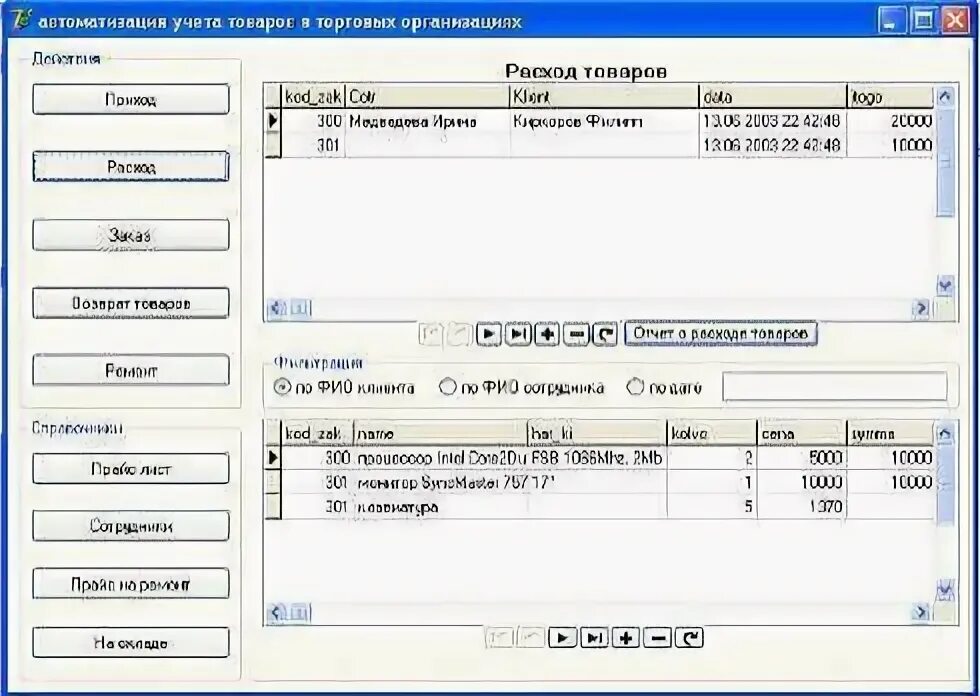Click down arrow of upper grid scrollbar
The image size is (980, 696).
click(x=945, y=286)
